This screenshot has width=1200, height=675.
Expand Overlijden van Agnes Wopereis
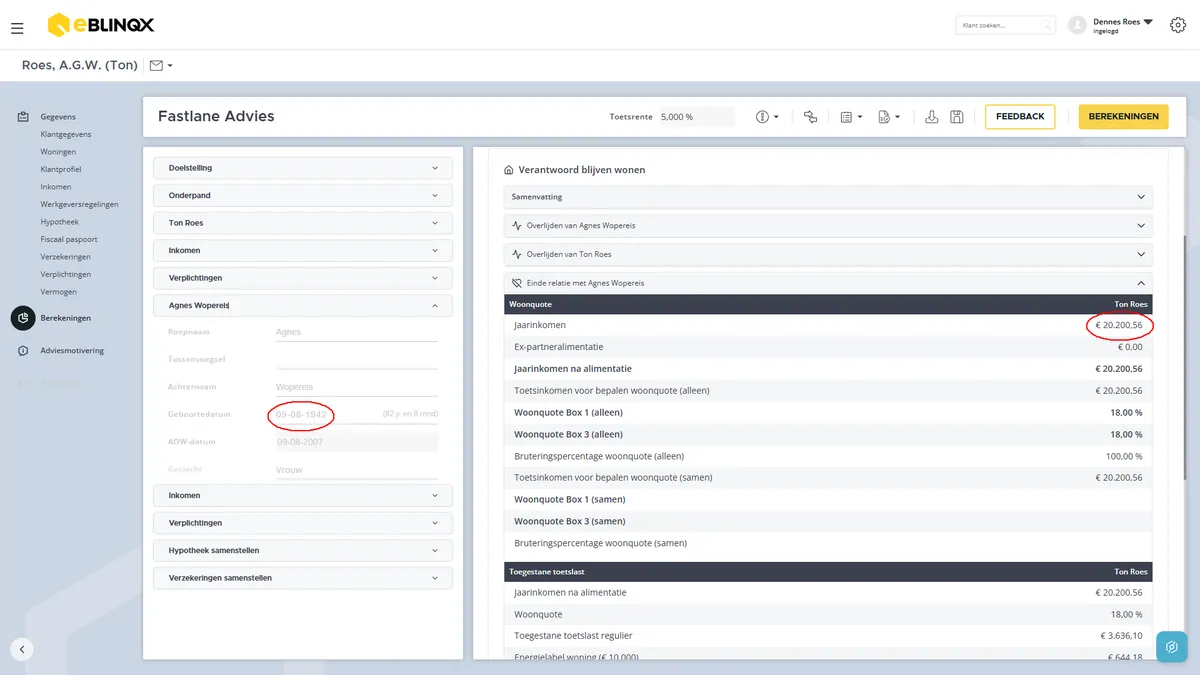point(828,226)
